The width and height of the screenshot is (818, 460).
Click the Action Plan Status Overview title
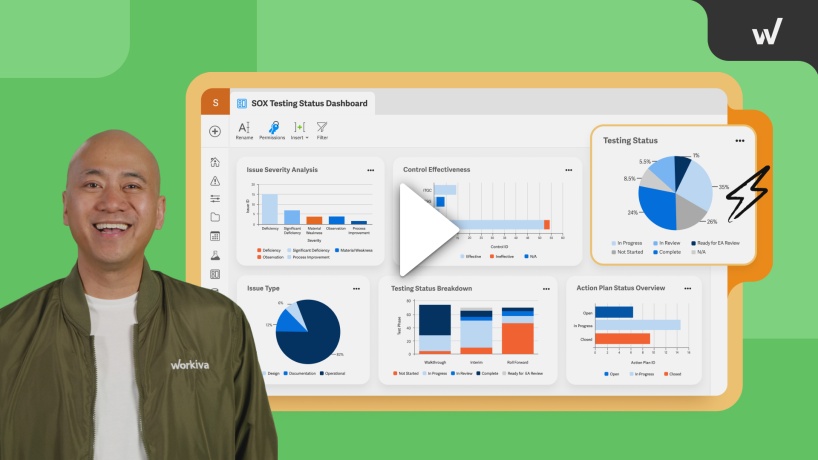620,288
